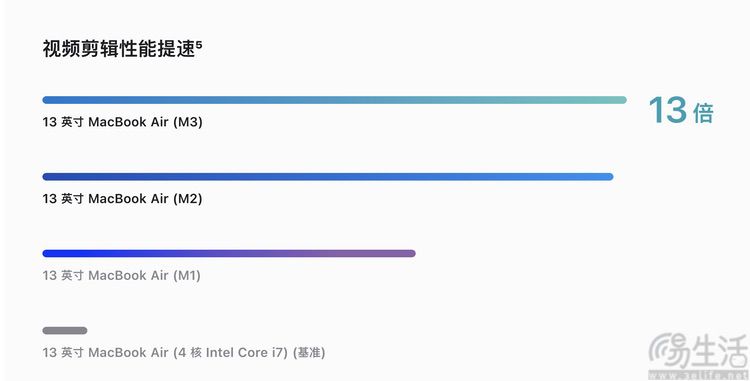Viewport: 750px width, 381px height.
Task: Open the footnote 5 superscript
Action: coord(199,44)
